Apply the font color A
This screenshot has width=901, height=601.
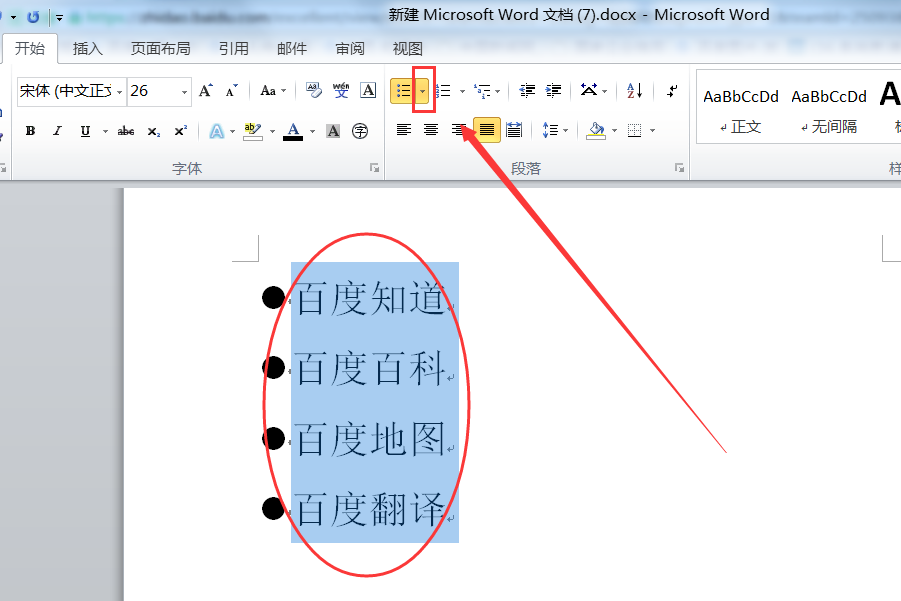(x=293, y=131)
